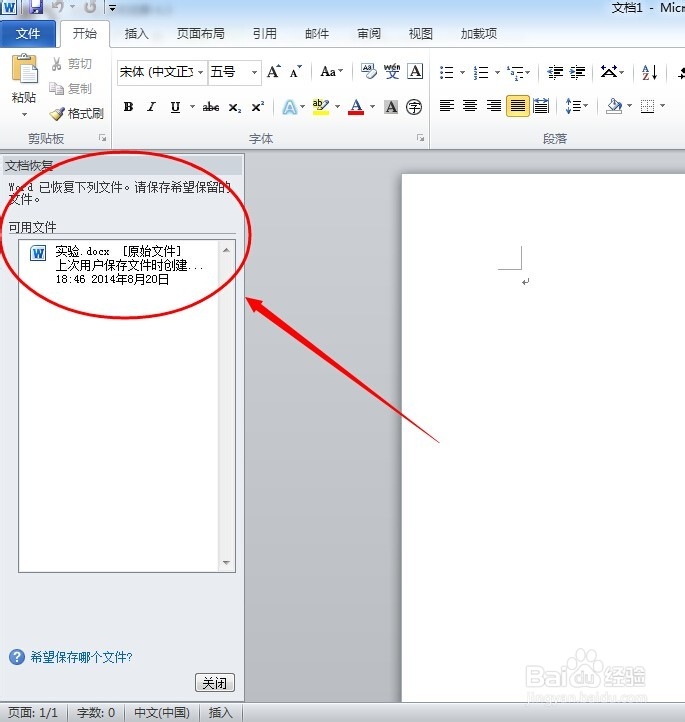Toggle italic formatting
The image size is (685, 722).
pos(151,107)
